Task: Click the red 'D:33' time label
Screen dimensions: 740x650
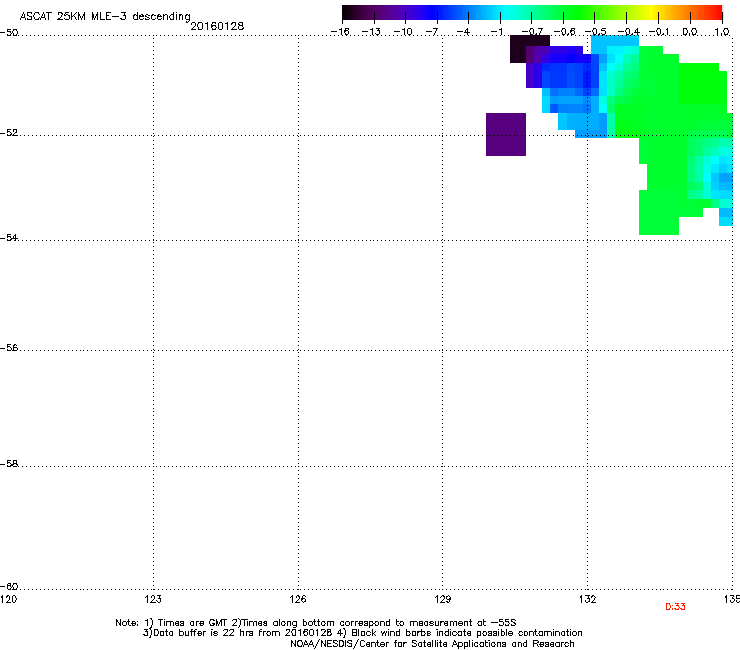Action: click(675, 607)
